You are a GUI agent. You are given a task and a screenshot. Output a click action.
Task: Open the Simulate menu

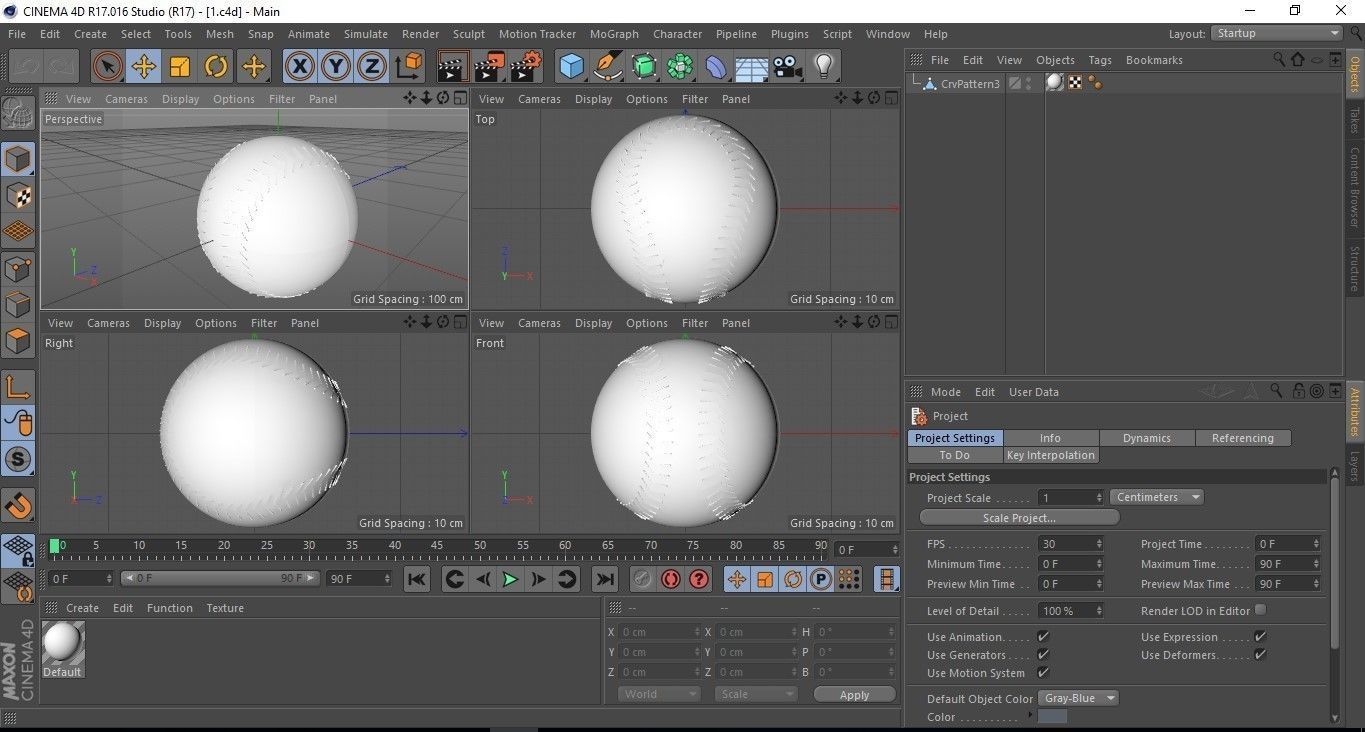366,34
